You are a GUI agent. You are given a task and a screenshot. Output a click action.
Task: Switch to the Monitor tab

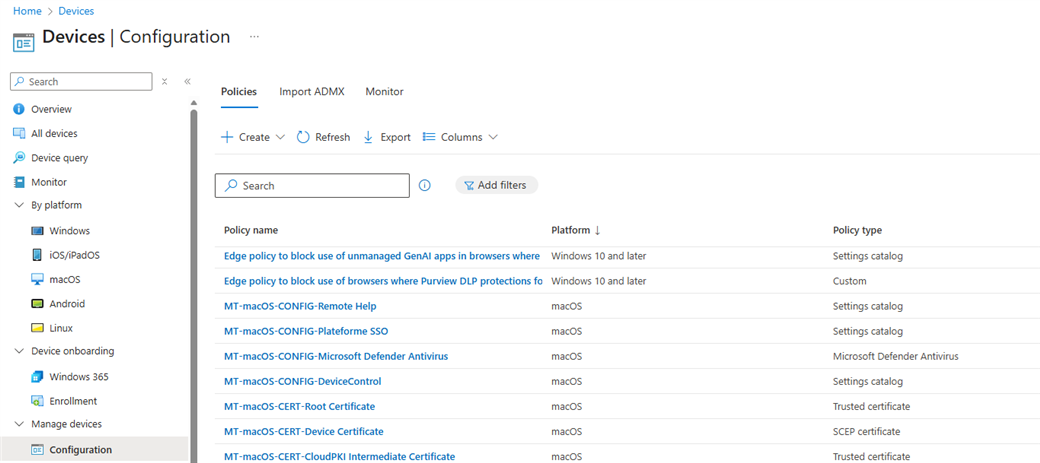pos(384,91)
